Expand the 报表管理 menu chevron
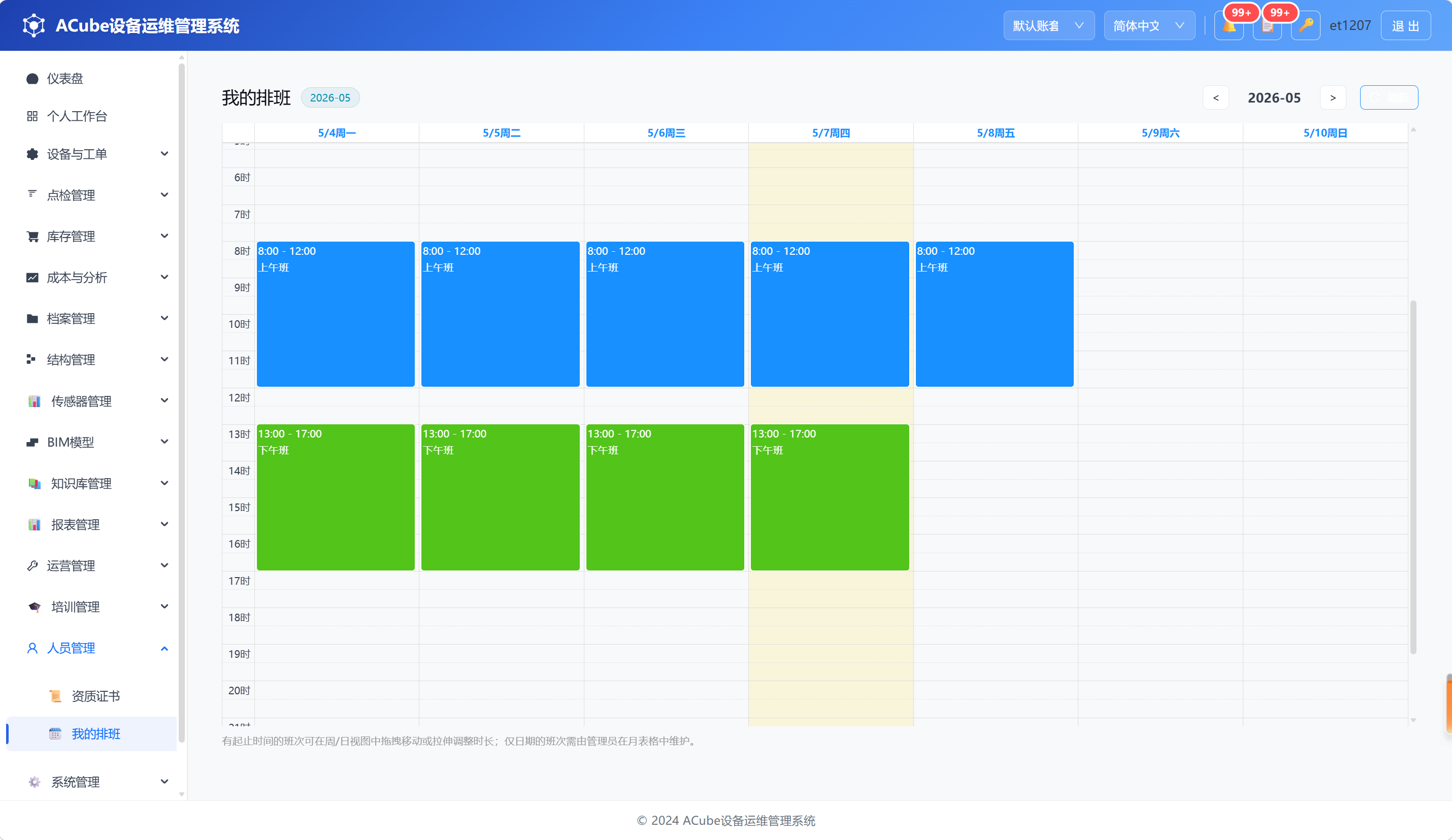 pos(164,524)
